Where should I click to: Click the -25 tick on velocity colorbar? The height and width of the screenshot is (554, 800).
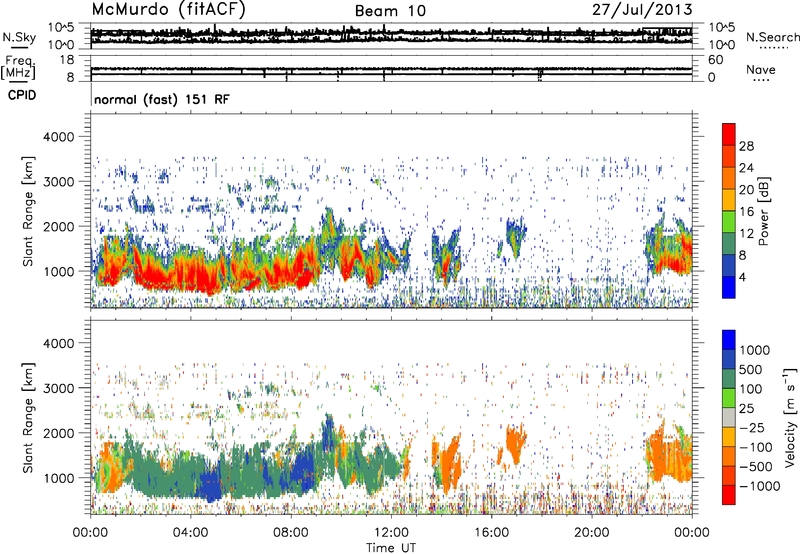pyautogui.click(x=752, y=427)
